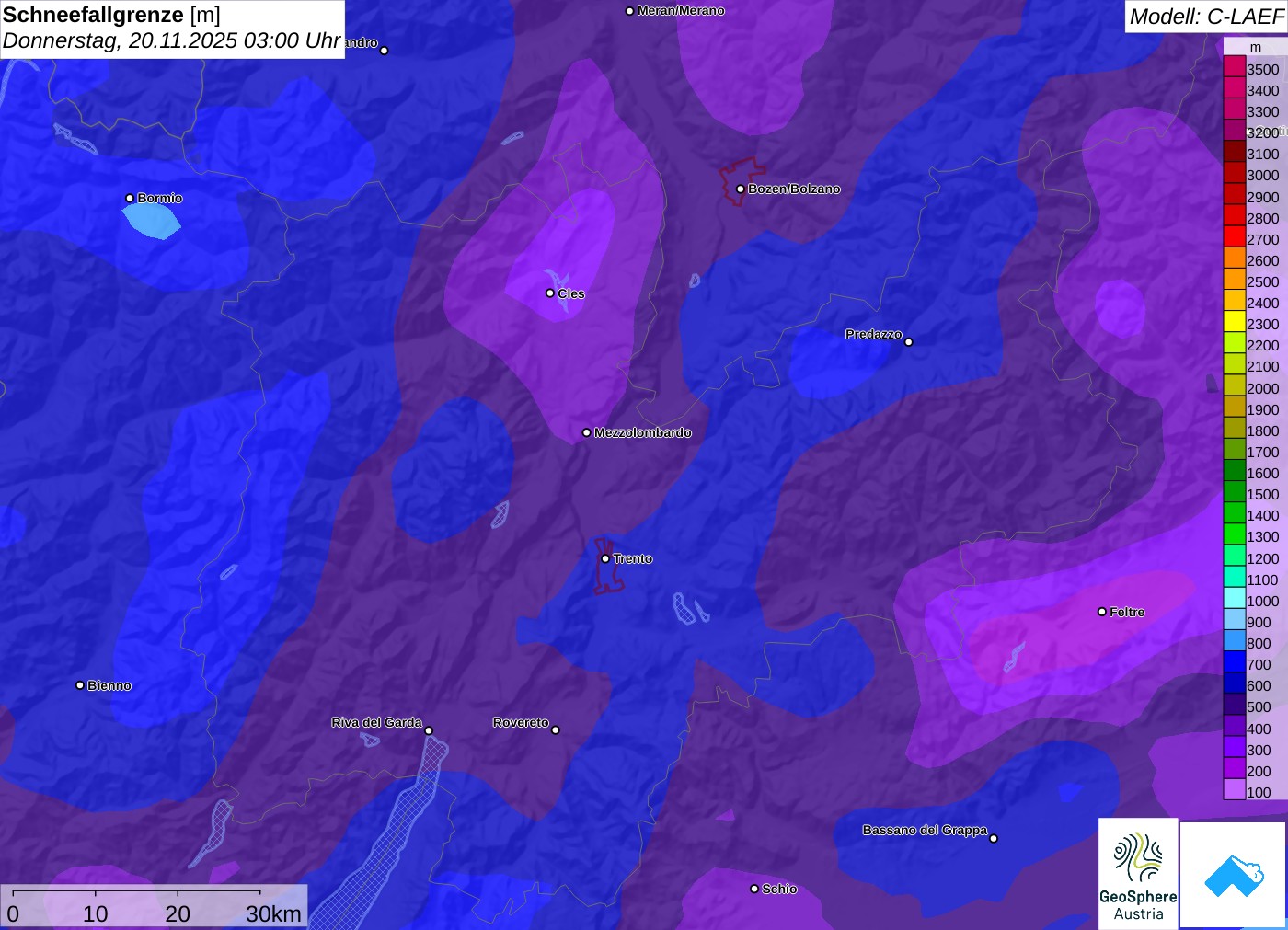The height and width of the screenshot is (930, 1288).
Task: Click the legend value 2800
Action: point(1263,218)
